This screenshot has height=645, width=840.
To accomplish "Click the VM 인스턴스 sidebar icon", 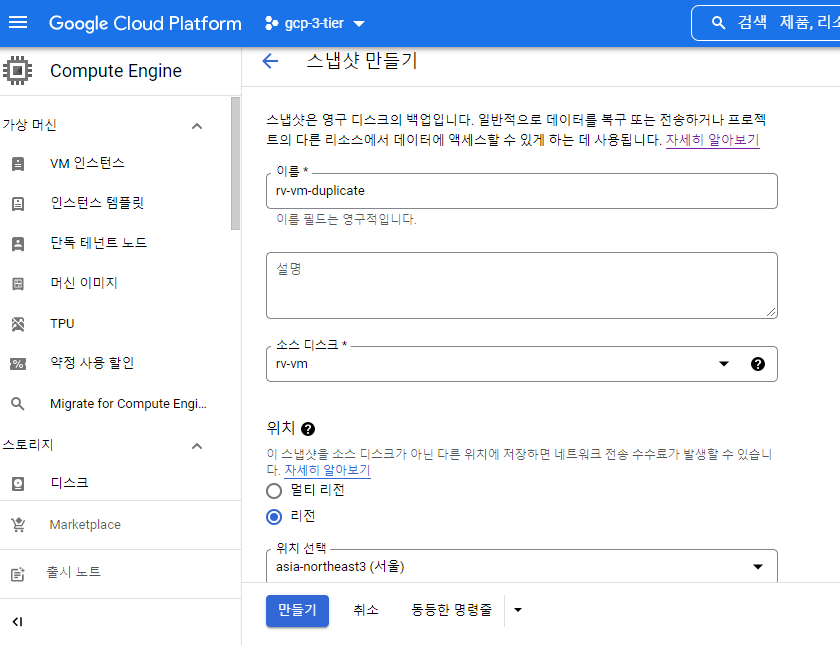I will [x=18, y=163].
